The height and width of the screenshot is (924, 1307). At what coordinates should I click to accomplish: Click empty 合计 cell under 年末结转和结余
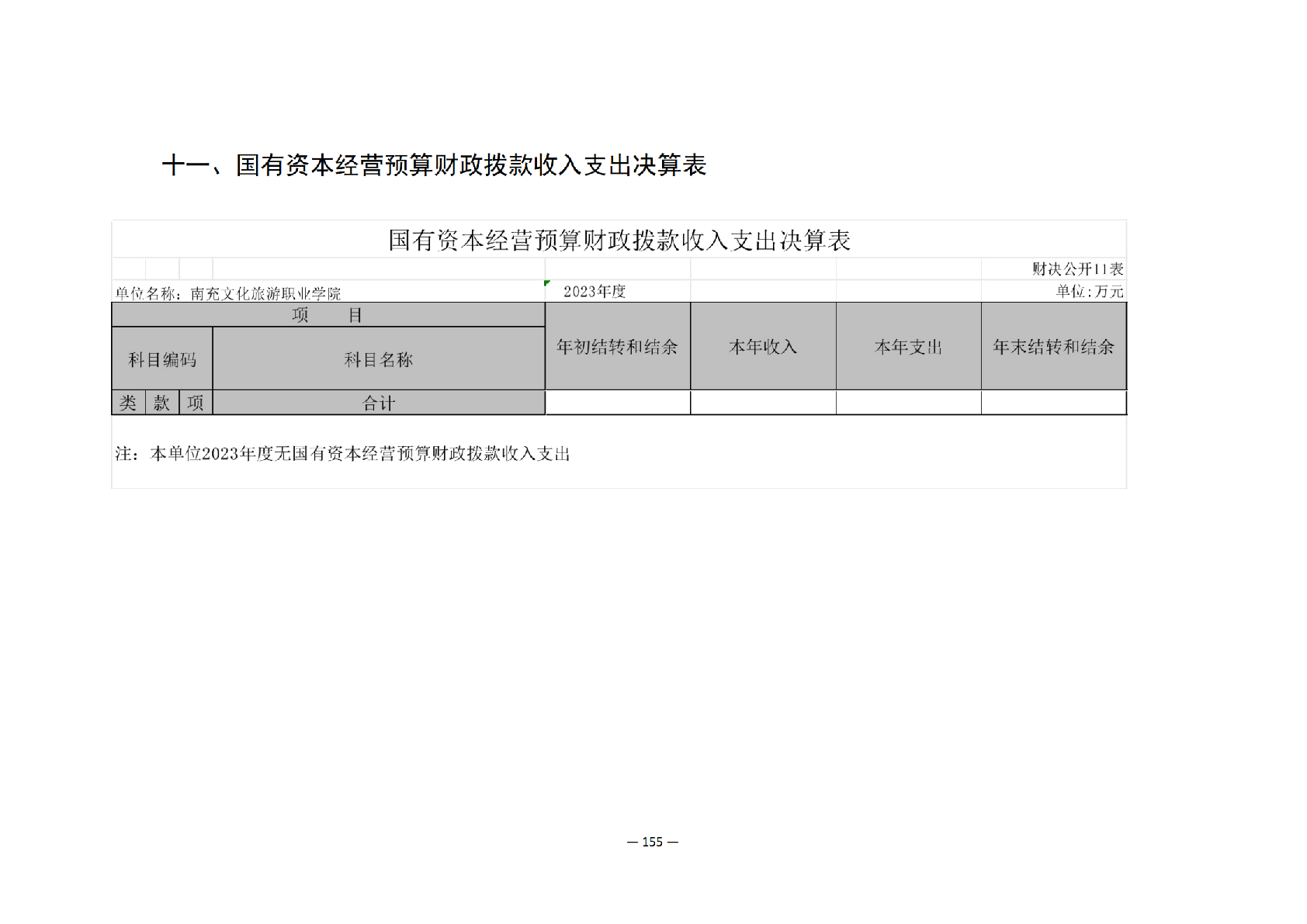coord(1054,403)
